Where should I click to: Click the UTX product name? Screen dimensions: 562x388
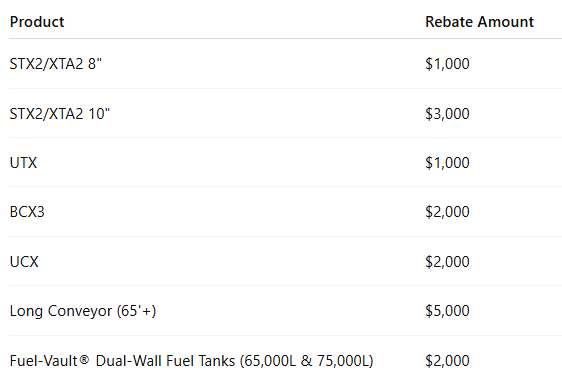23,163
